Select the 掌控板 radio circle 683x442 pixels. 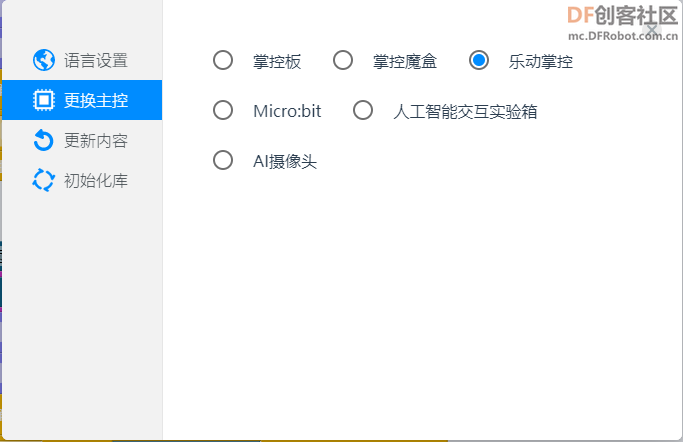[223, 60]
